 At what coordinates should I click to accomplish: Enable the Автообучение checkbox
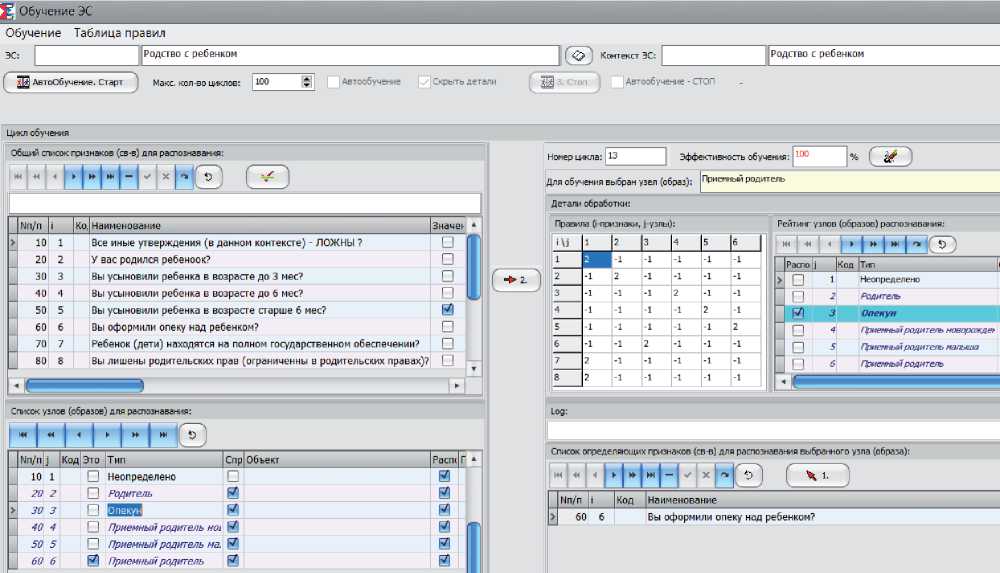pyautogui.click(x=334, y=82)
